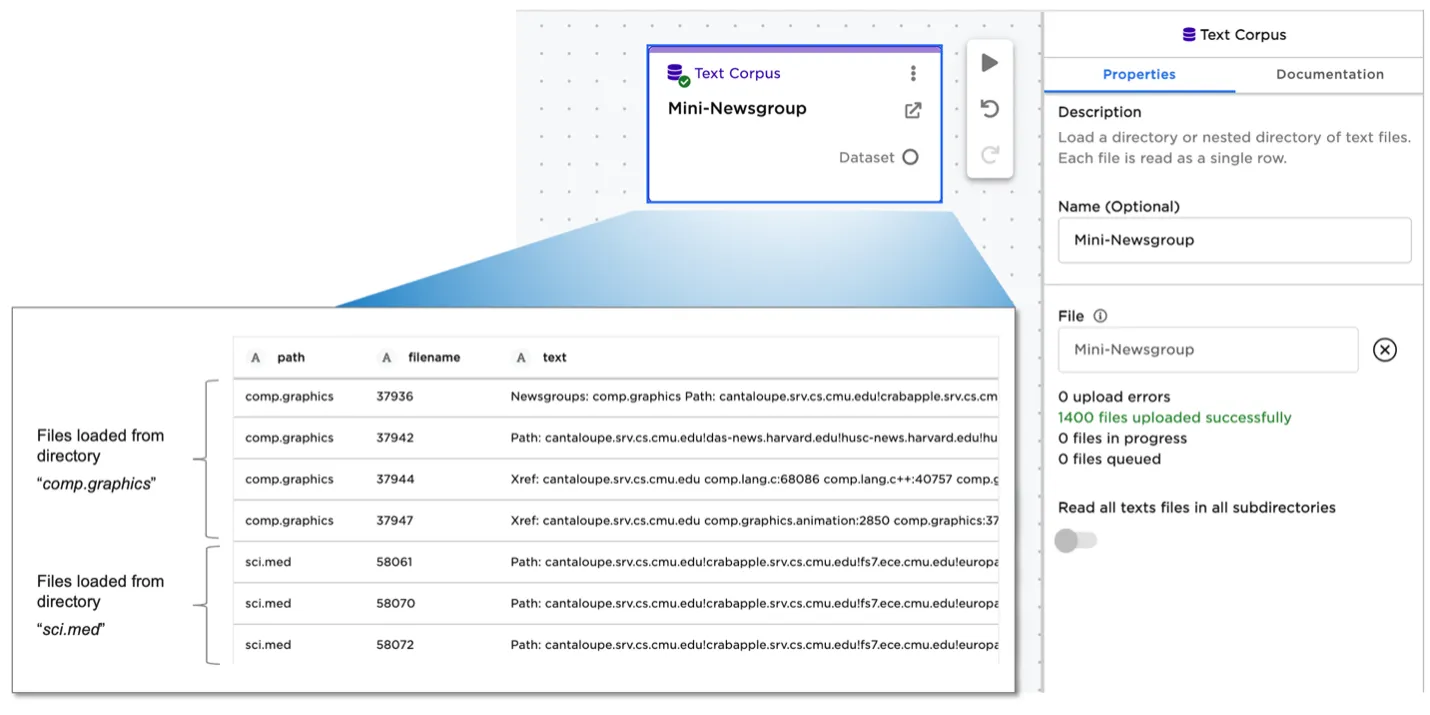Select the sci.med row with filename 58070
The height and width of the screenshot is (715, 1430).
pos(615,604)
